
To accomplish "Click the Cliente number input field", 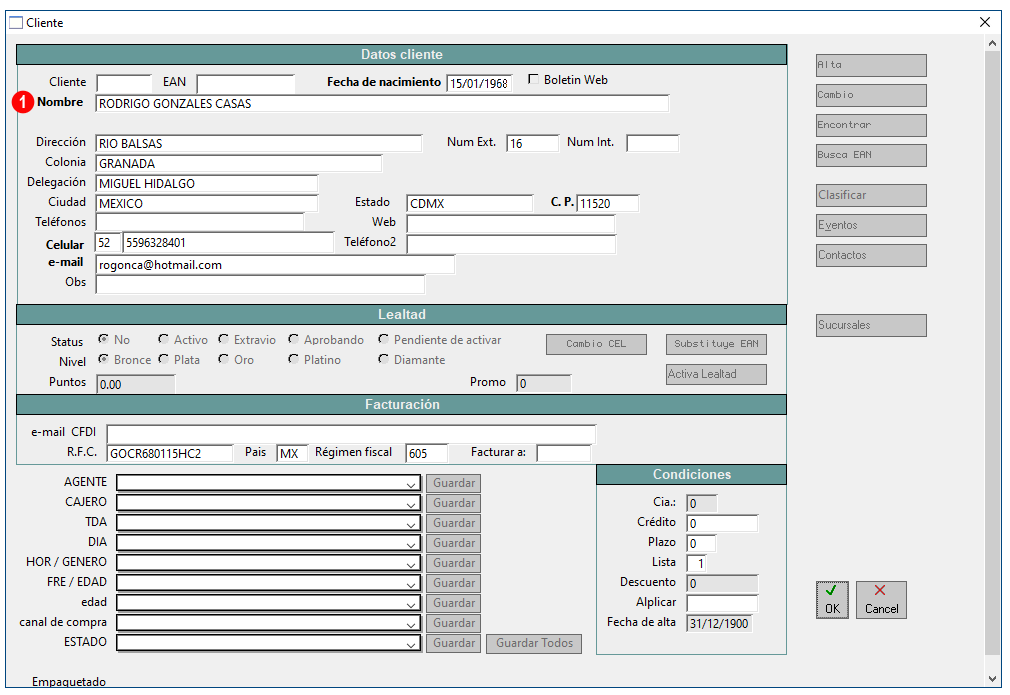I will tap(124, 83).
